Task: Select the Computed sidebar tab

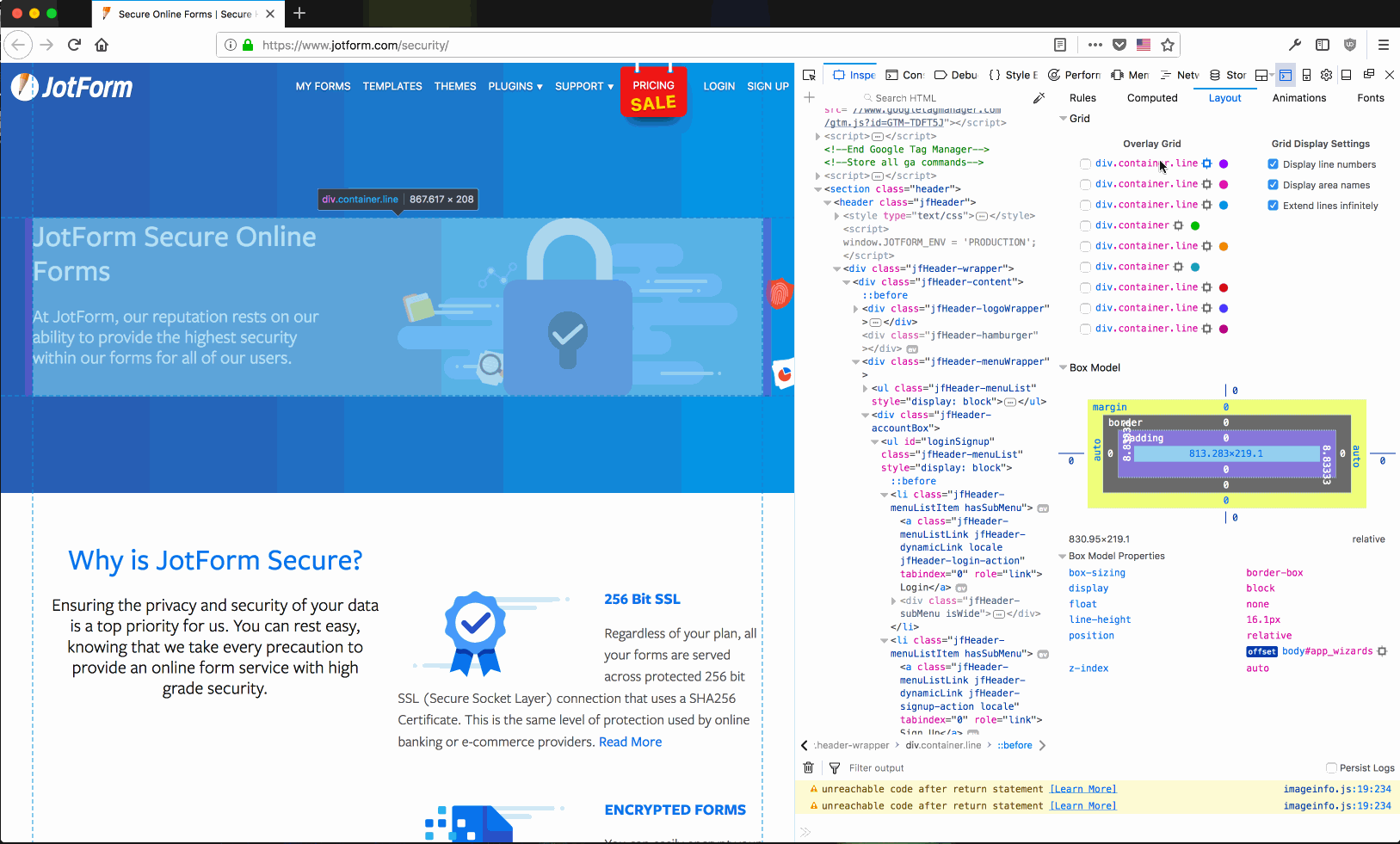Action: coord(1152,98)
